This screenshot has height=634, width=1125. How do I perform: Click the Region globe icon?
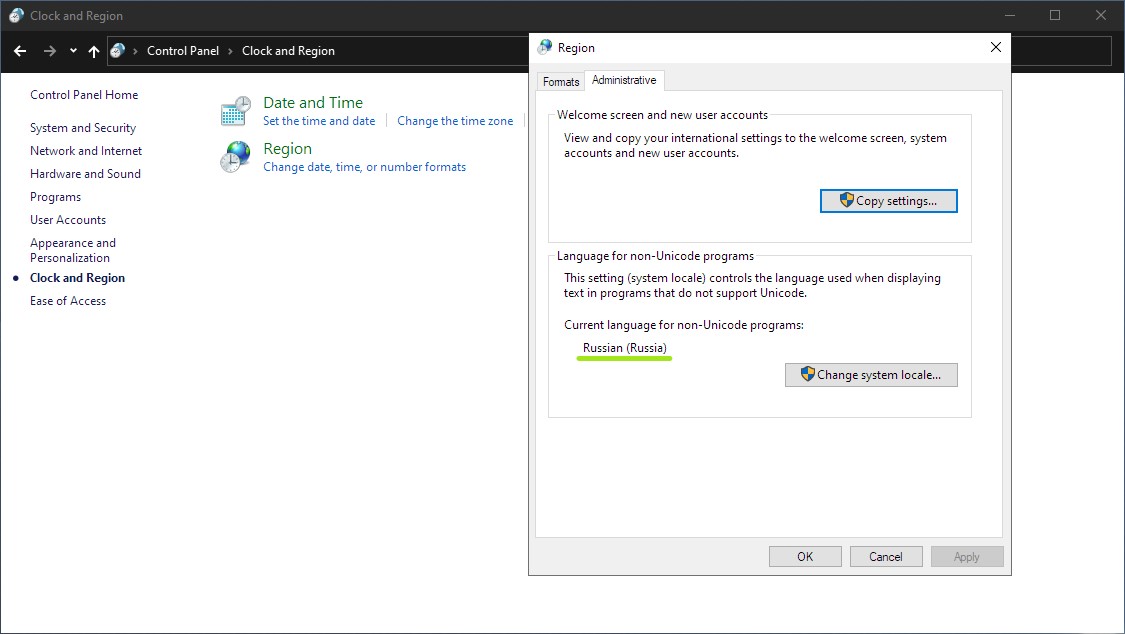pos(236,157)
